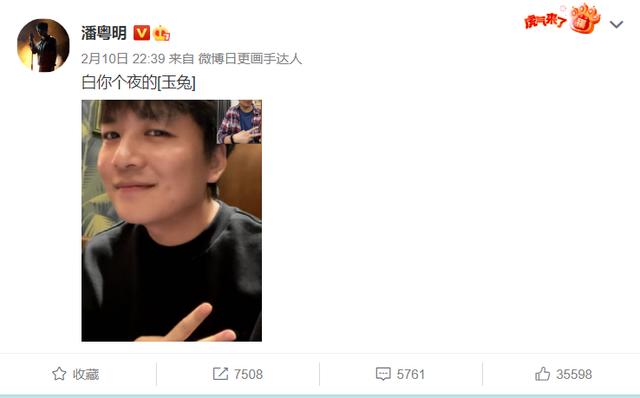Open the 5761 comments count
Image resolution: width=640 pixels, height=398 pixels.
[411, 374]
